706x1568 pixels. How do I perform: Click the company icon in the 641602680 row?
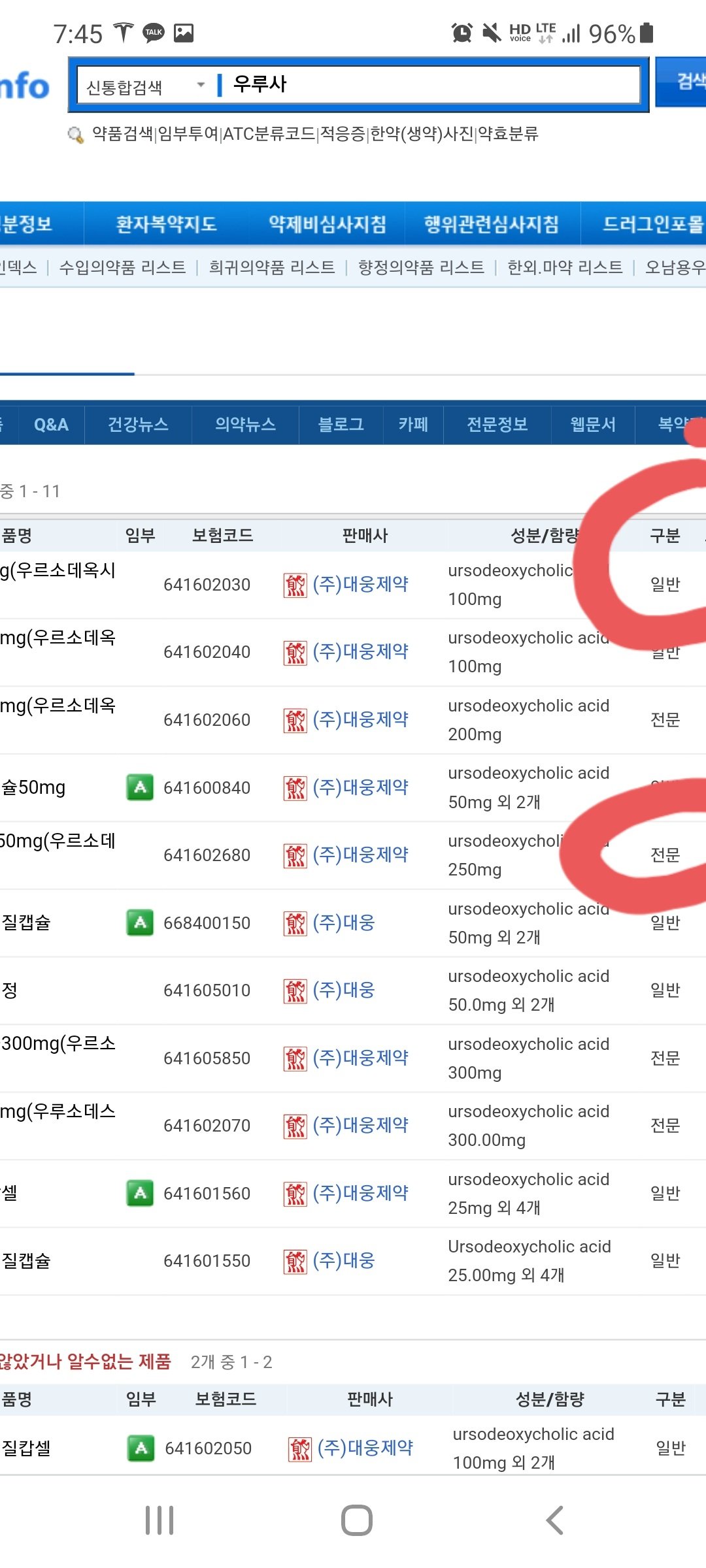click(295, 855)
